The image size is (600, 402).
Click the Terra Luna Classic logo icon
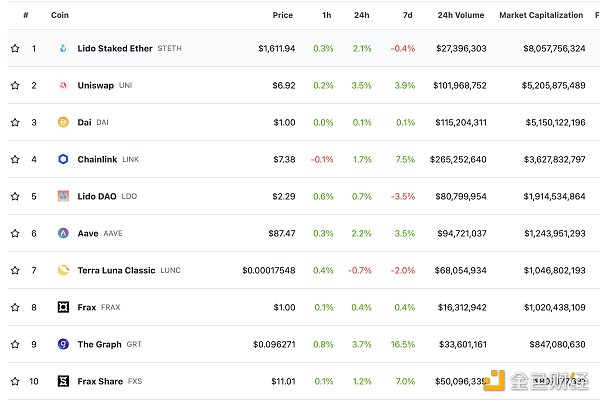pos(63,271)
